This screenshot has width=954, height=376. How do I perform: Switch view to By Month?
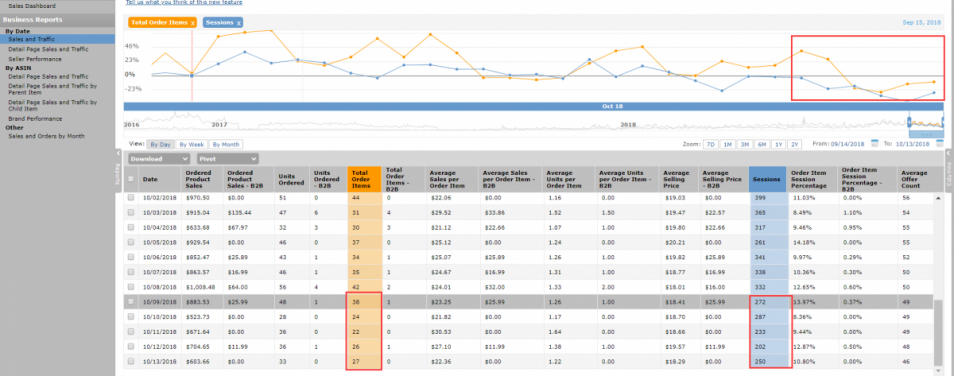pyautogui.click(x=225, y=145)
